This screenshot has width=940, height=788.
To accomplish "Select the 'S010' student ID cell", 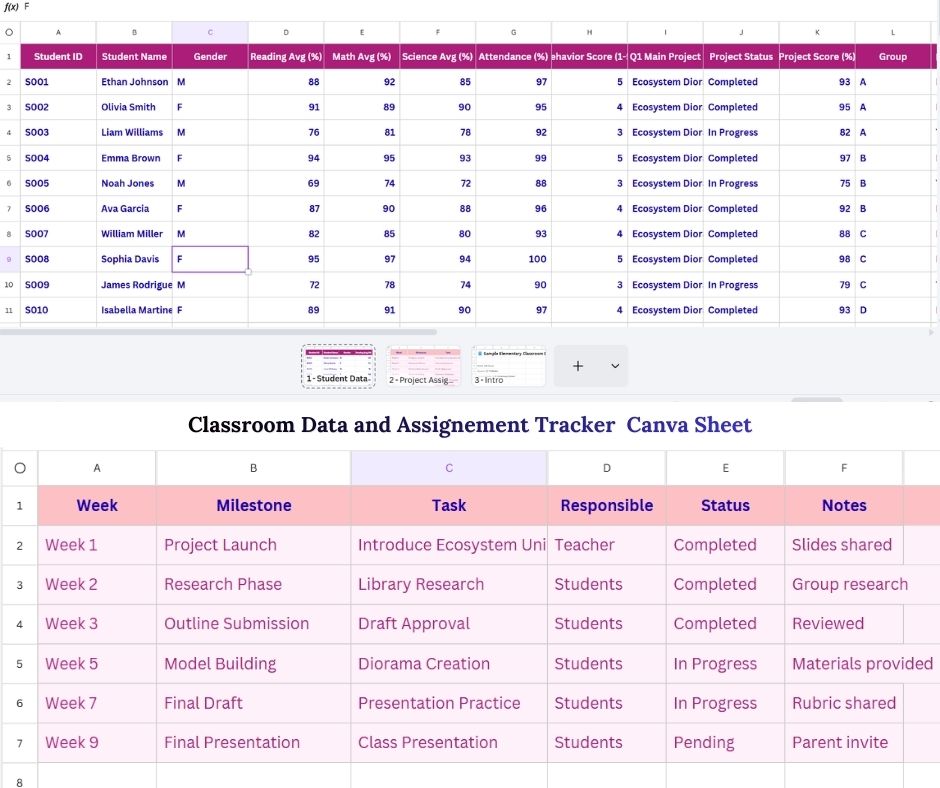I will pos(58,310).
